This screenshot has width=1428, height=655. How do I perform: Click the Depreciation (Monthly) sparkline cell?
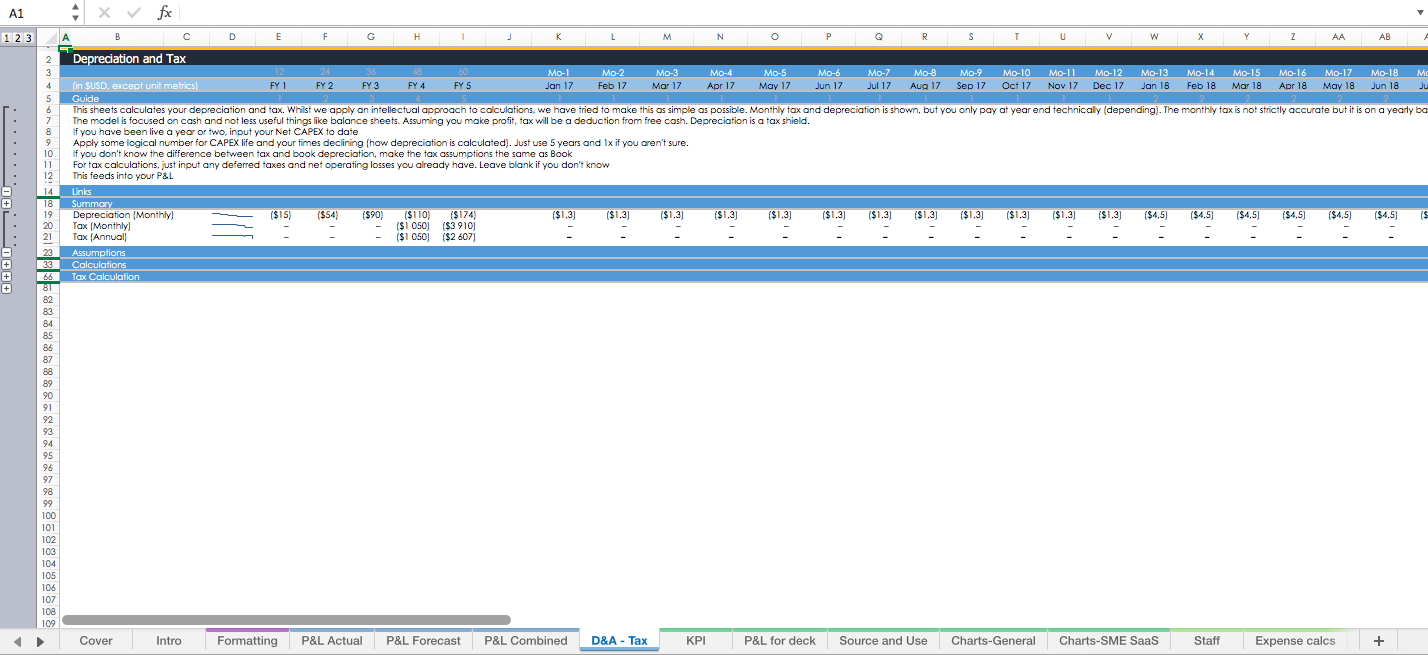coord(232,215)
